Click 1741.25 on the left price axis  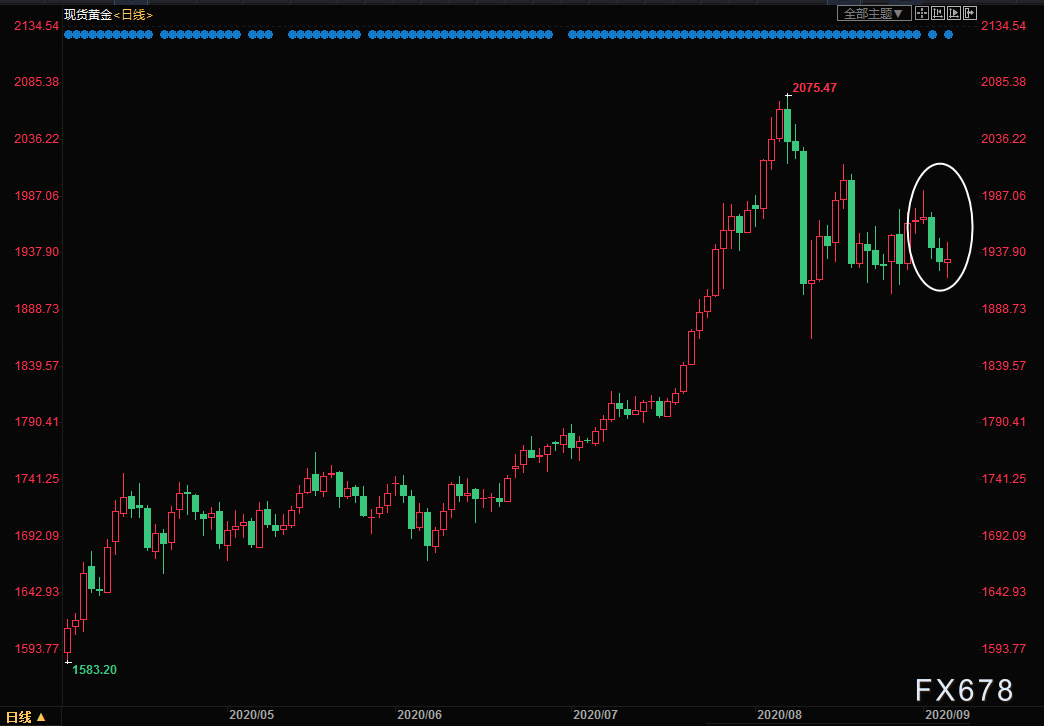coord(37,479)
